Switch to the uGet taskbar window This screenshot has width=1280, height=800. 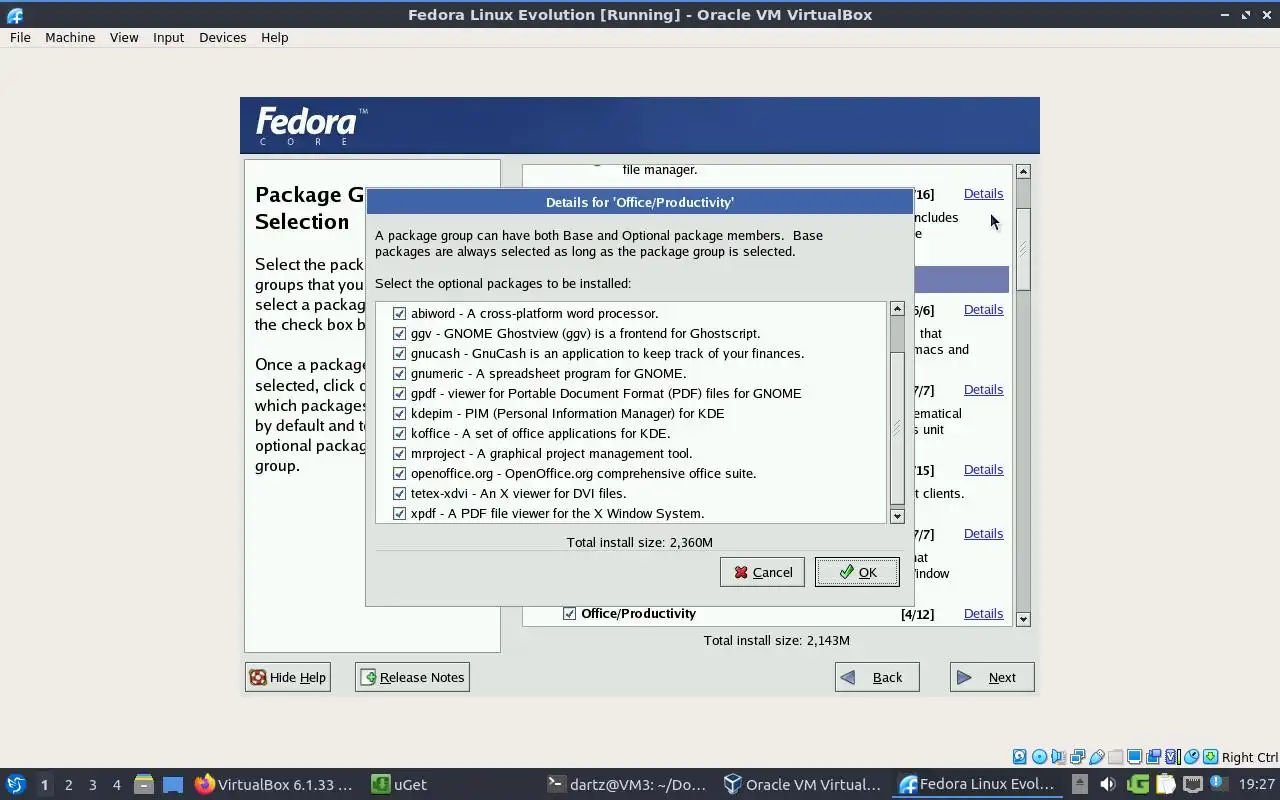pyautogui.click(x=400, y=784)
